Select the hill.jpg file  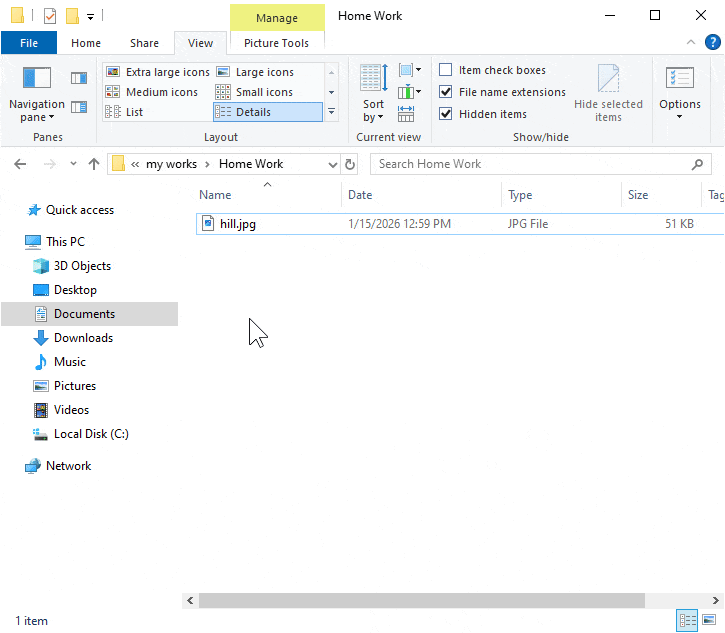(460, 224)
